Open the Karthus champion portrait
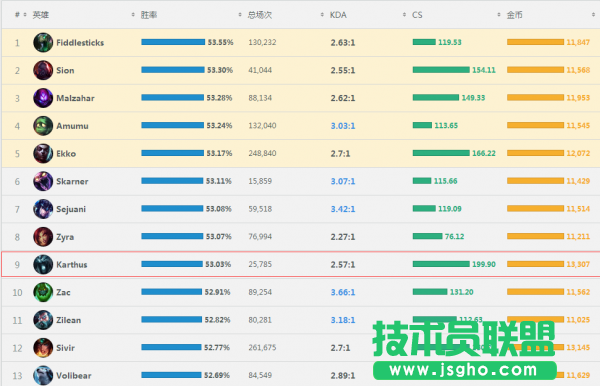Screen dimensions: 600x386 43,264
